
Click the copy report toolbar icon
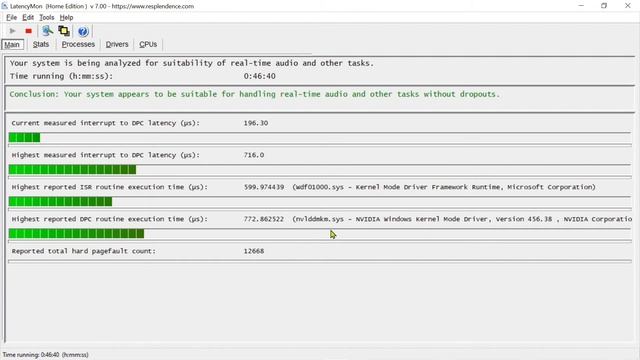(64, 31)
